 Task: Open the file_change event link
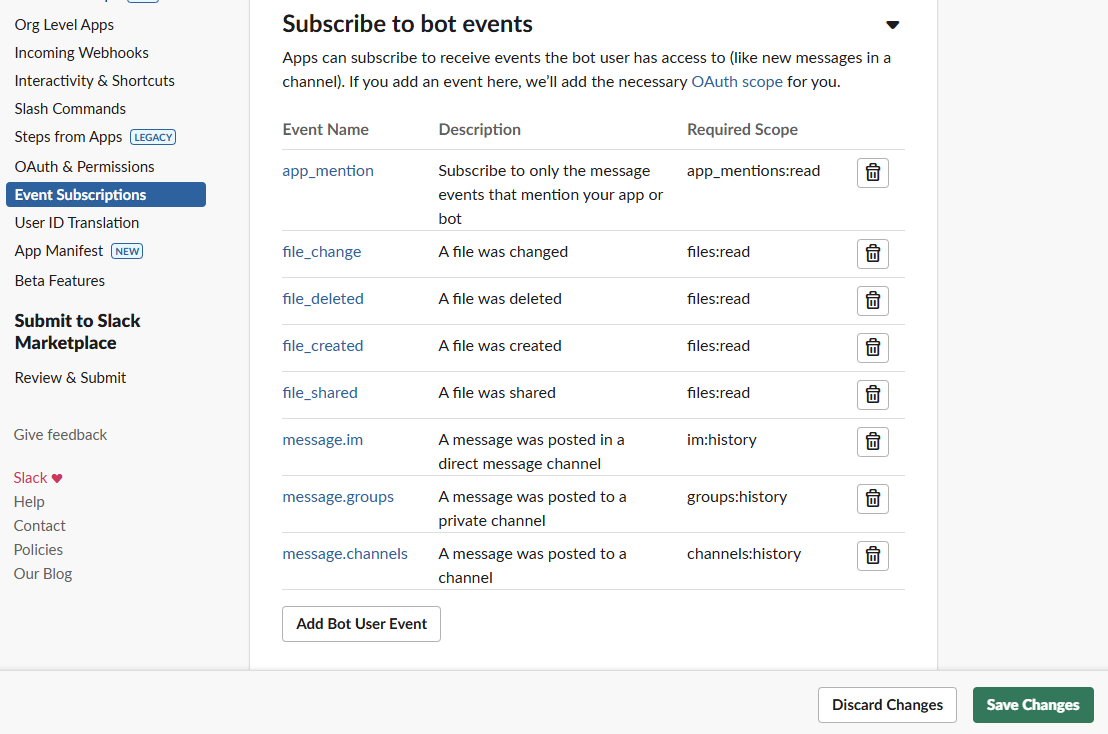tap(322, 252)
